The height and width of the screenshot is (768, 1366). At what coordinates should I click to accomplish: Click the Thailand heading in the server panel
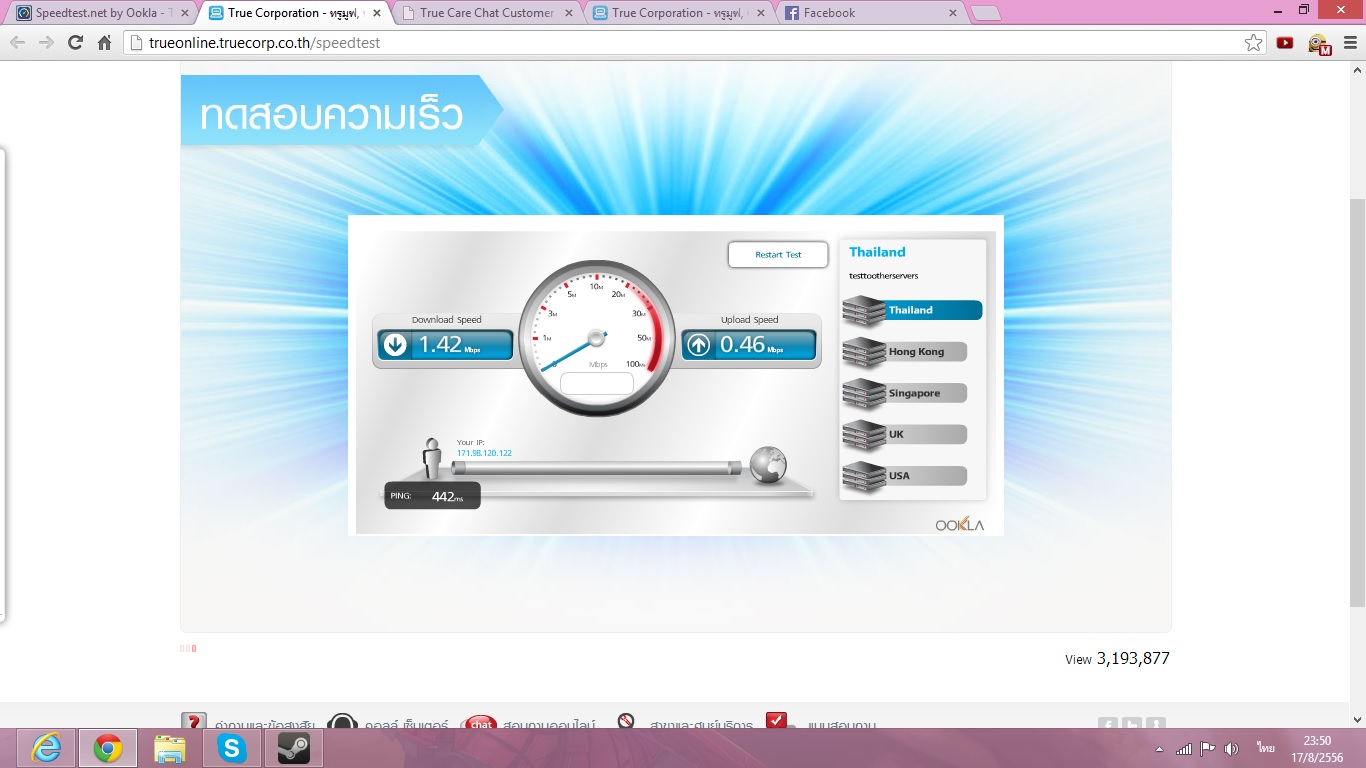877,252
